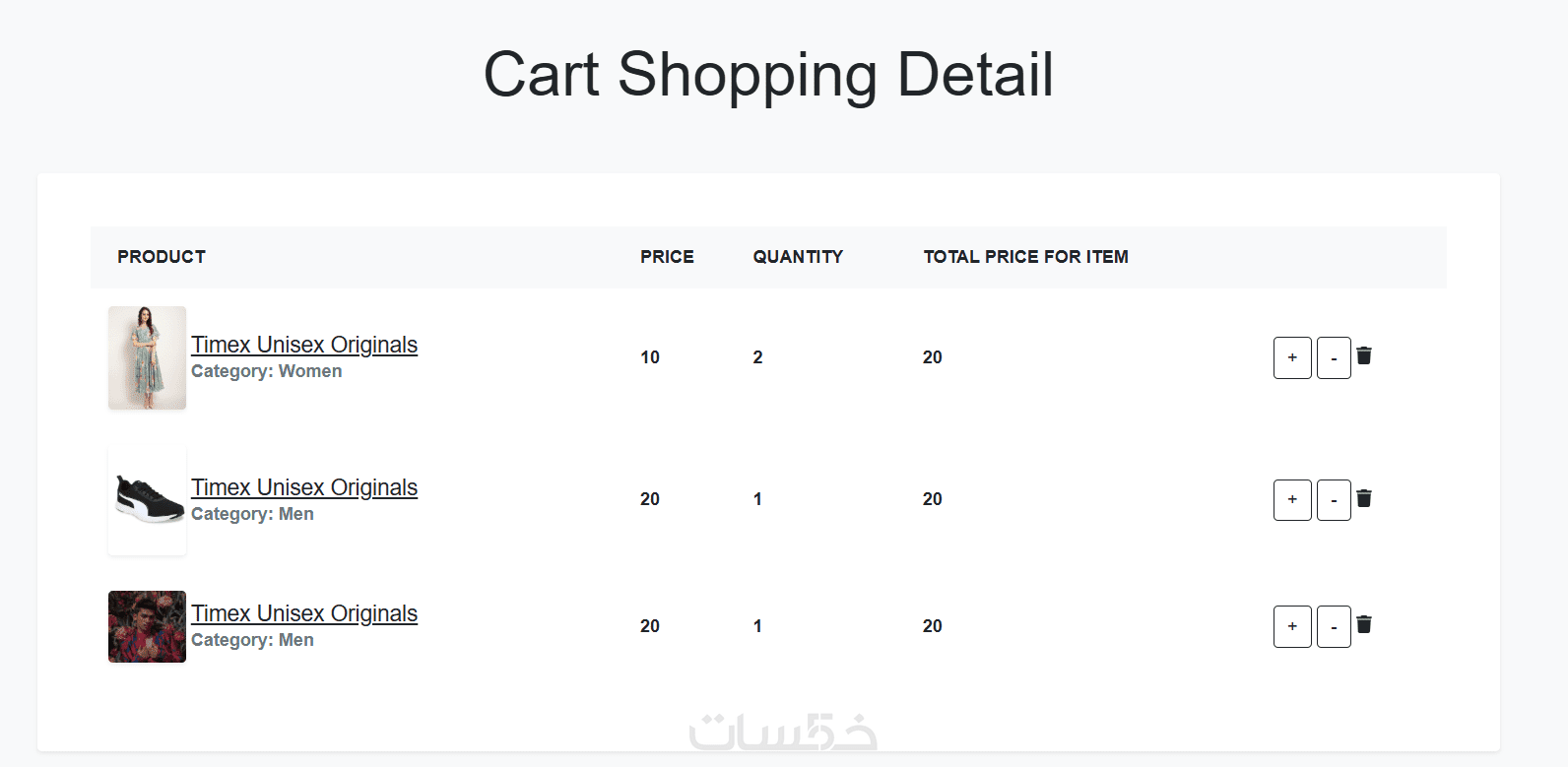Click the PRODUCT column header
Viewport: 1568px width, 767px height.
162,257
